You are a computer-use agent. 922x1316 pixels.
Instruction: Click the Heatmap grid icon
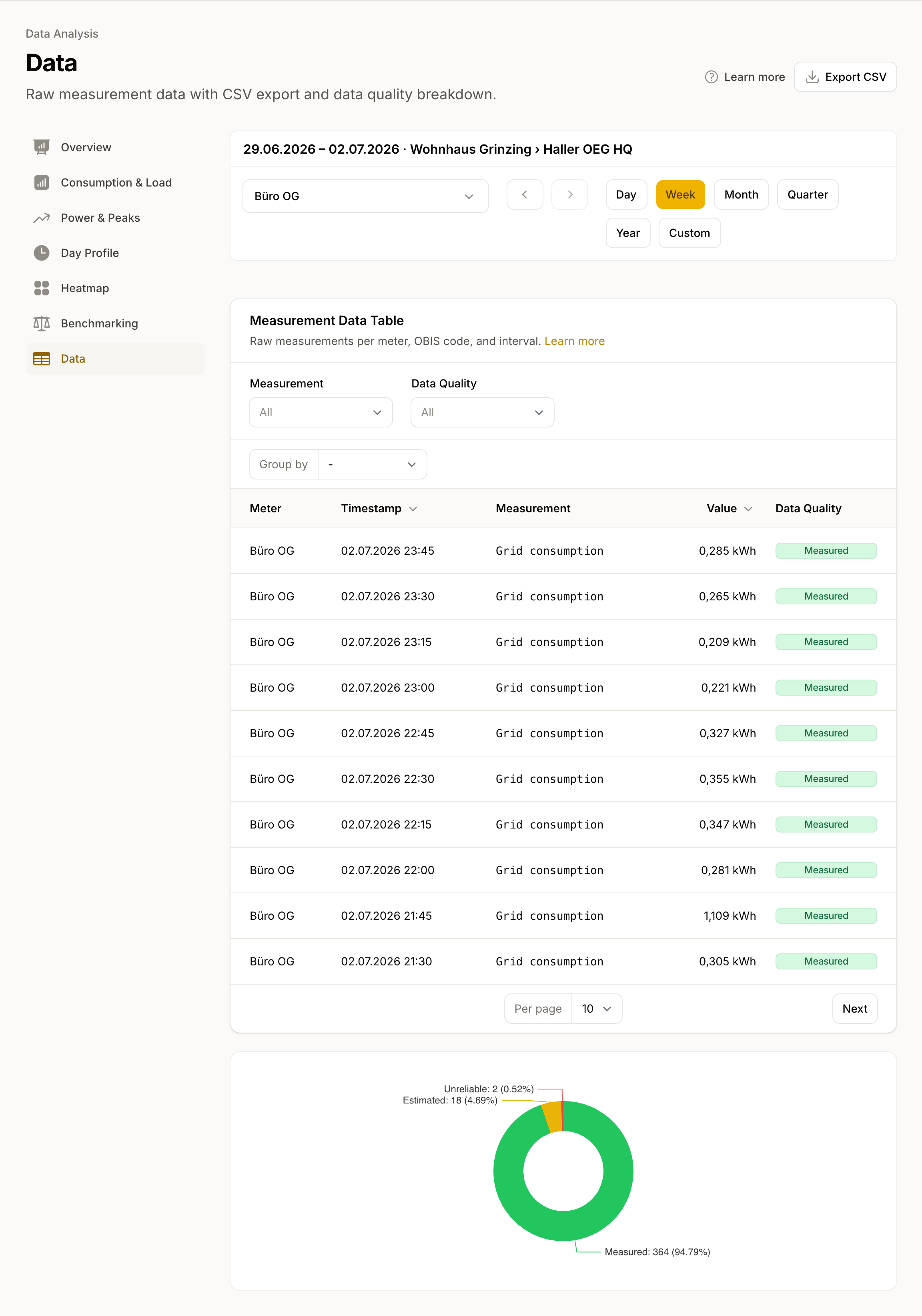41,288
